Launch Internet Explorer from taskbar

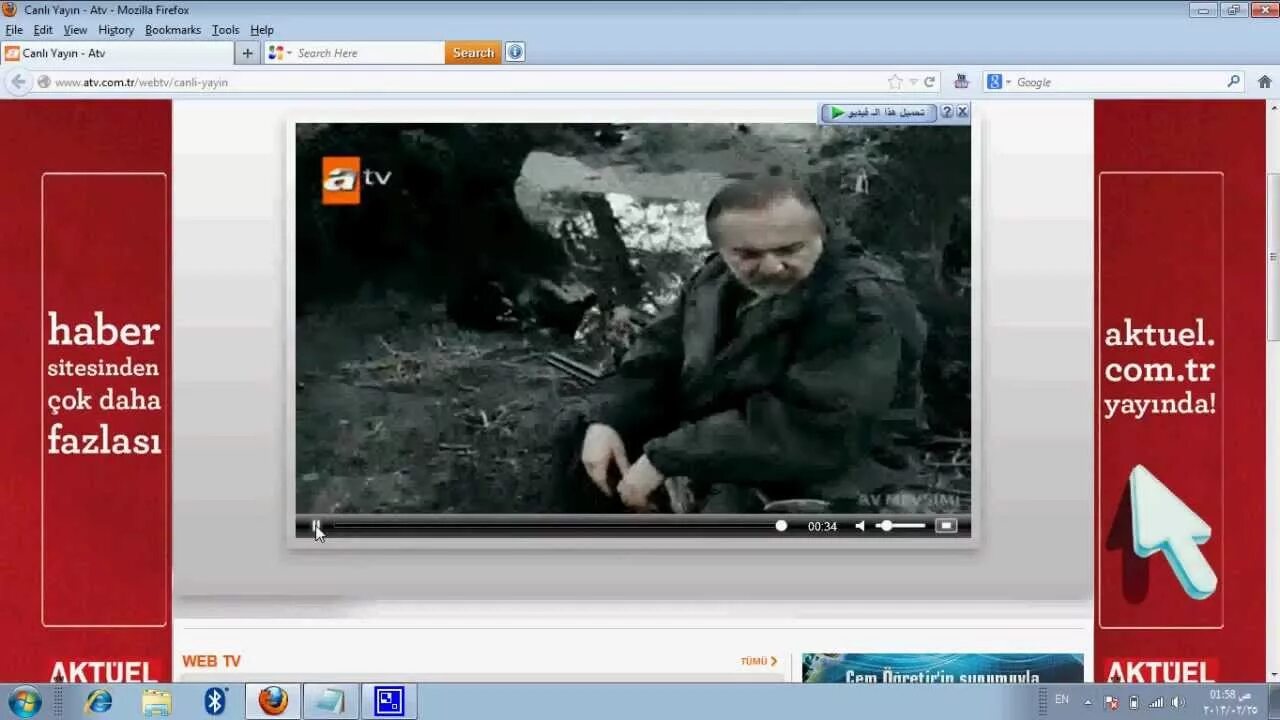tap(98, 702)
